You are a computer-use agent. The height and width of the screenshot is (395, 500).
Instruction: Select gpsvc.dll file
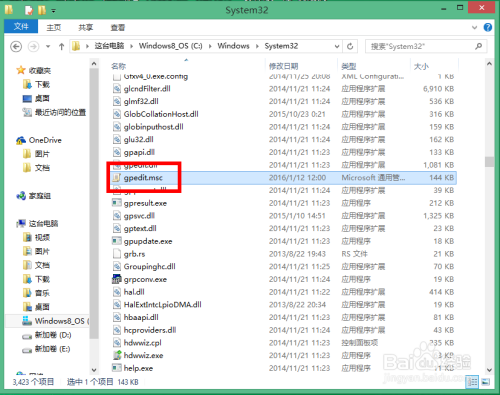(139, 216)
